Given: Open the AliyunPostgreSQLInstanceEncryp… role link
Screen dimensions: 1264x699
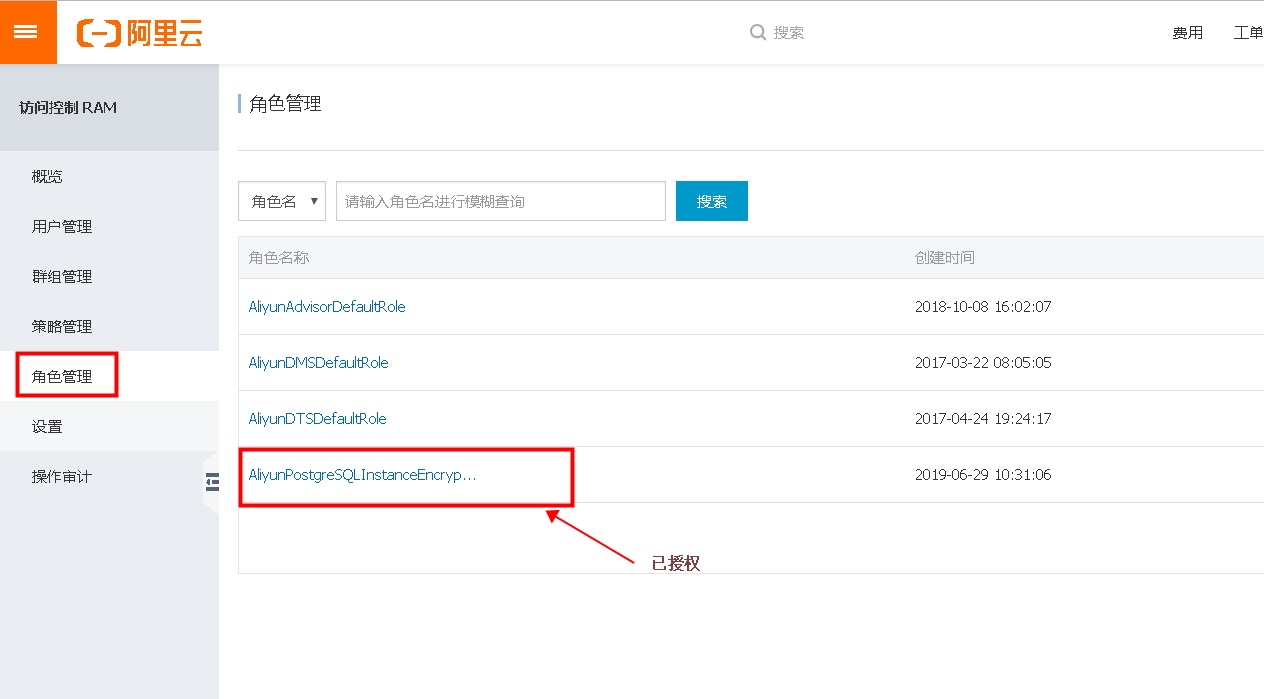Looking at the screenshot, I should [x=362, y=475].
